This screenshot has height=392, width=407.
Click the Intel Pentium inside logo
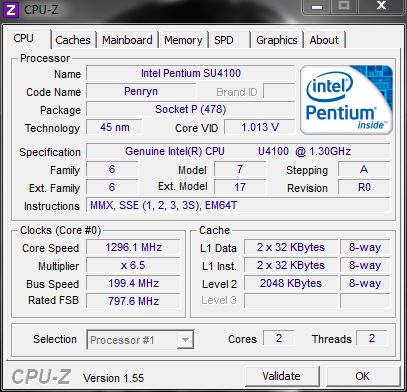coord(346,100)
